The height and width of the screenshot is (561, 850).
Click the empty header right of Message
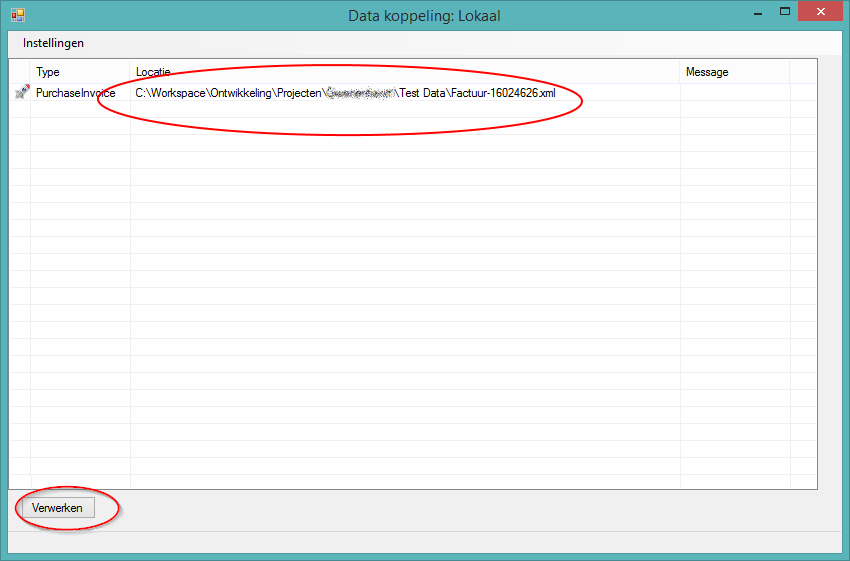coord(802,72)
